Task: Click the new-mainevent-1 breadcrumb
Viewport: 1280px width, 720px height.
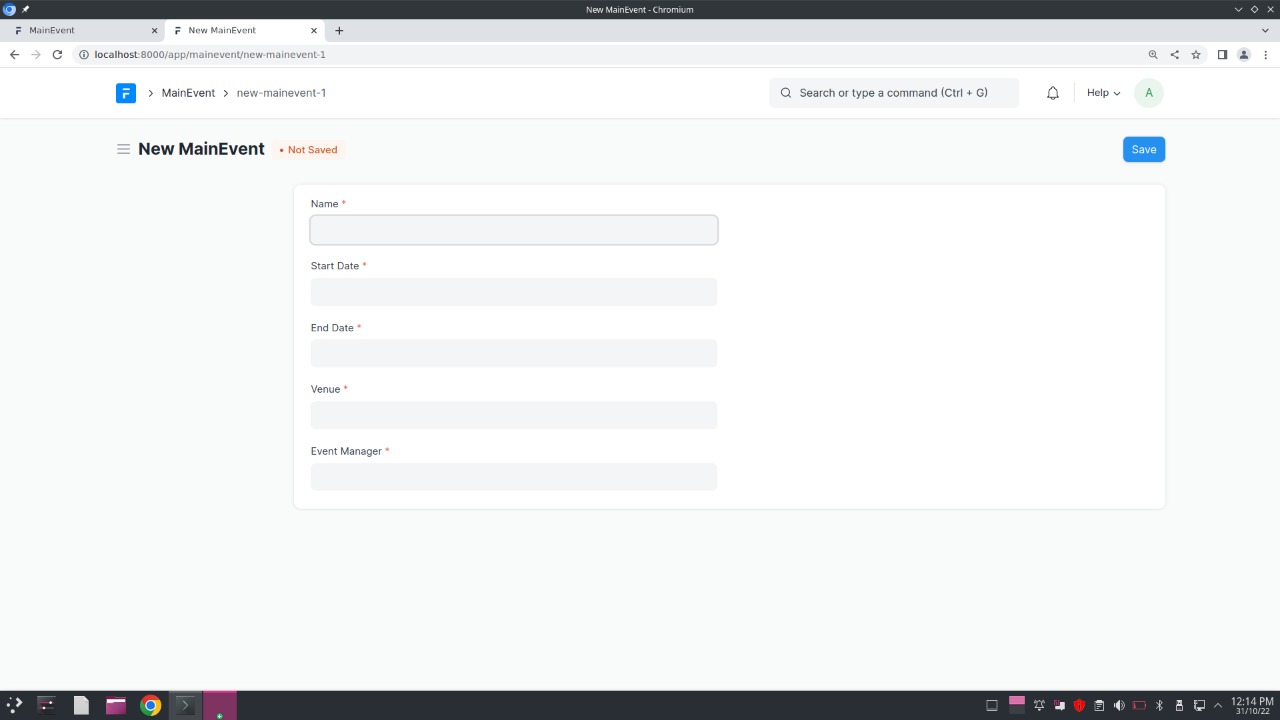Action: 281,93
